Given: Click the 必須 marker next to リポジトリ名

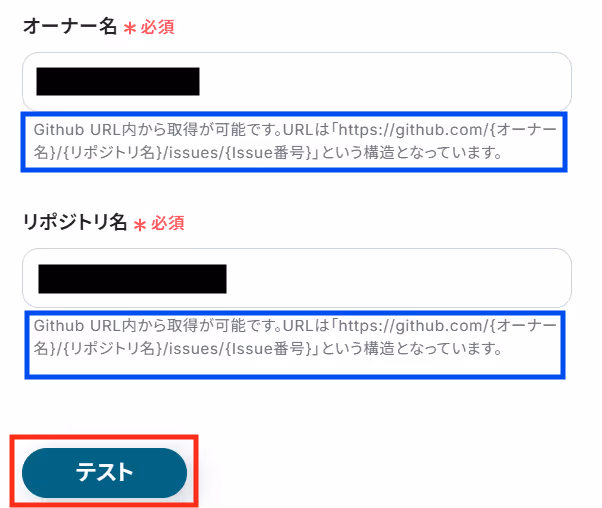Looking at the screenshot, I should pos(168,223).
